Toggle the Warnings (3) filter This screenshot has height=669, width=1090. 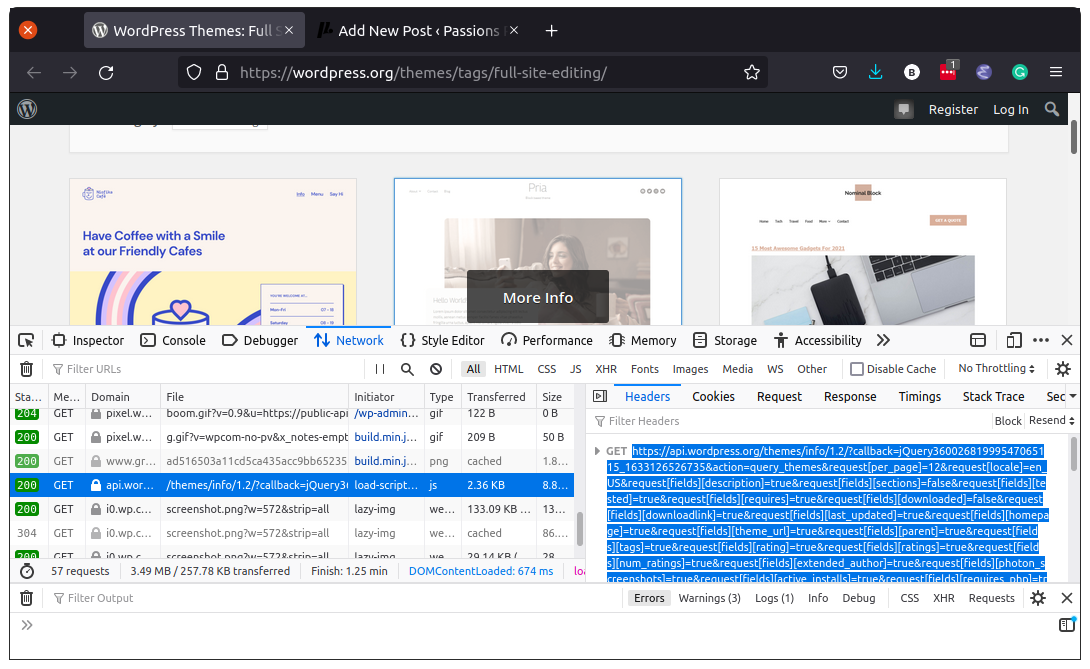coord(709,598)
